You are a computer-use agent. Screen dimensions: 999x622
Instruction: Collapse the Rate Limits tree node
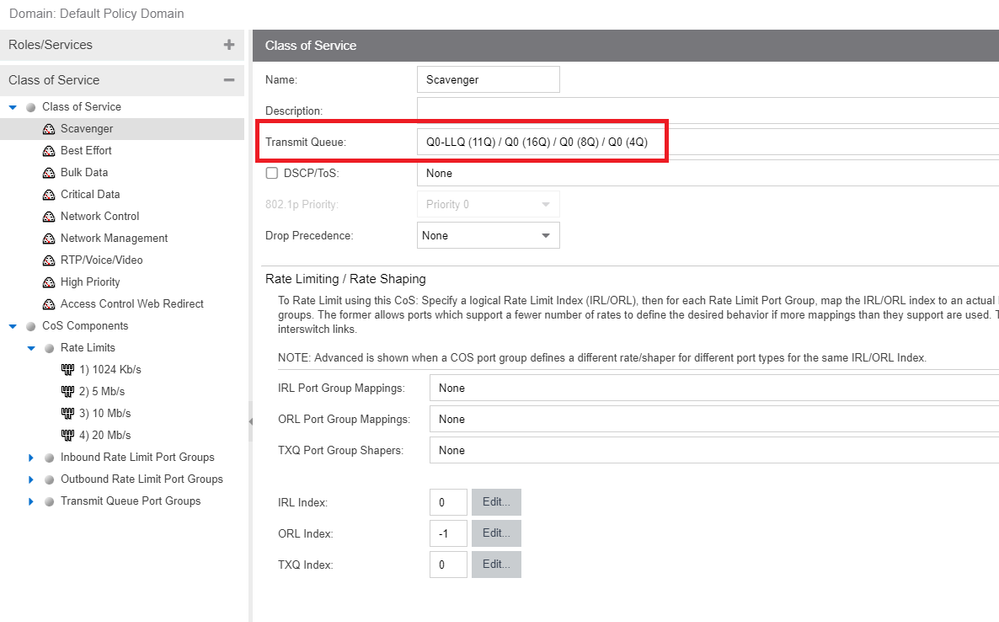[x=32, y=348]
